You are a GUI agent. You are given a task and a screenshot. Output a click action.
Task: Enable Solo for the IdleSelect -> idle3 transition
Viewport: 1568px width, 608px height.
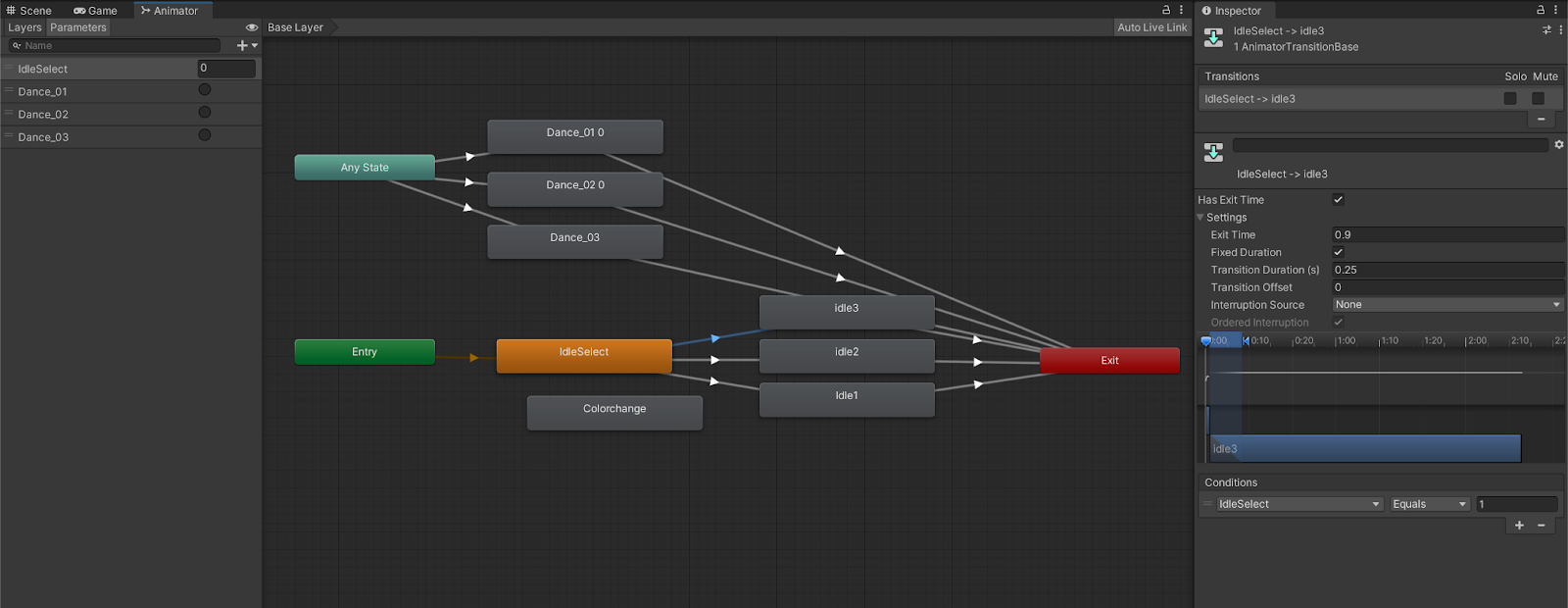pos(1510,99)
